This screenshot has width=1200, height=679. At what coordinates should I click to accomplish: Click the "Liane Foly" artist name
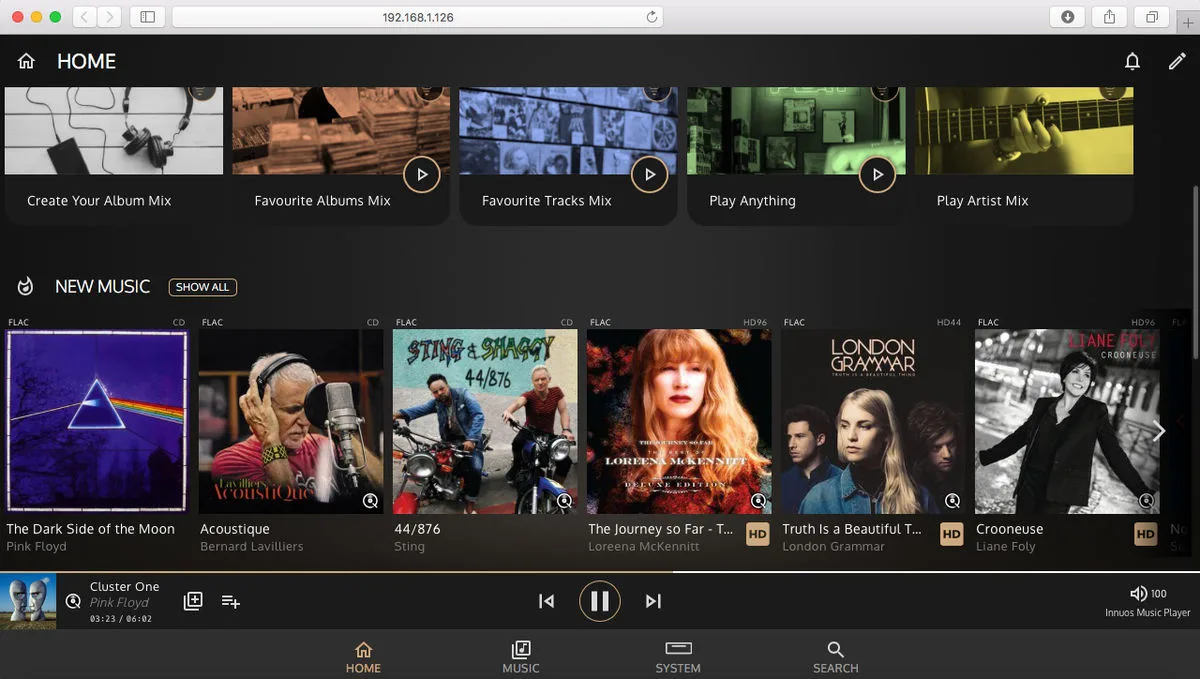click(x=1006, y=547)
